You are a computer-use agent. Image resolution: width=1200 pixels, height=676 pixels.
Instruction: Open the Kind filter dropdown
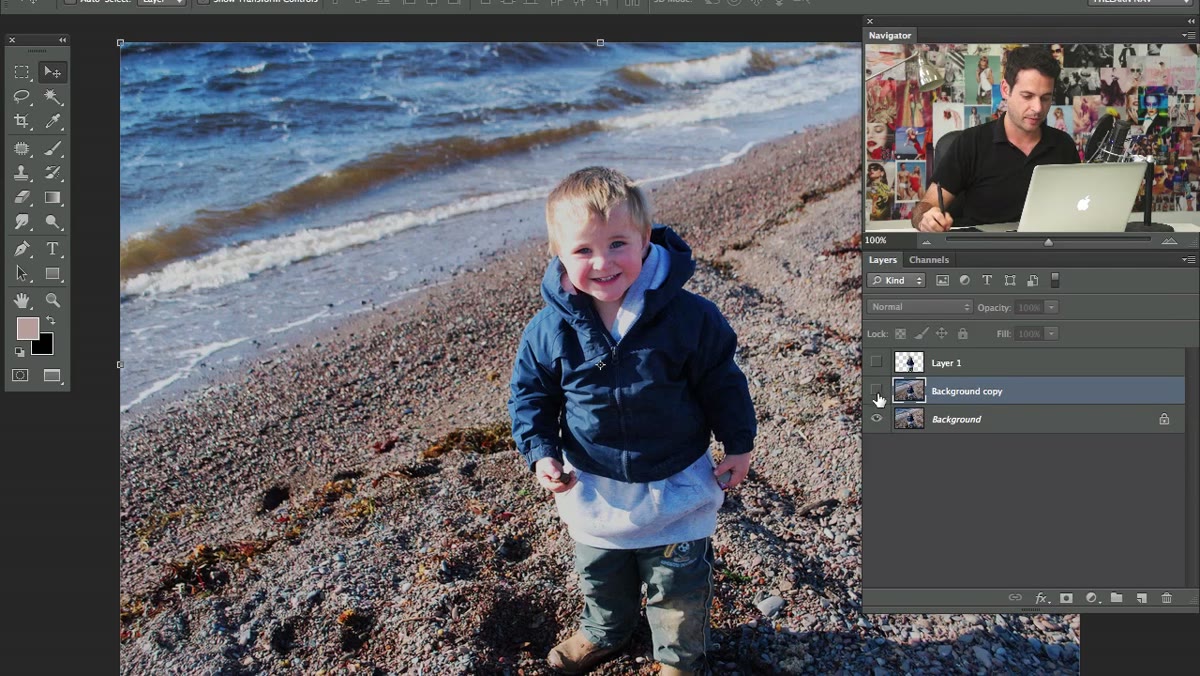pos(896,281)
